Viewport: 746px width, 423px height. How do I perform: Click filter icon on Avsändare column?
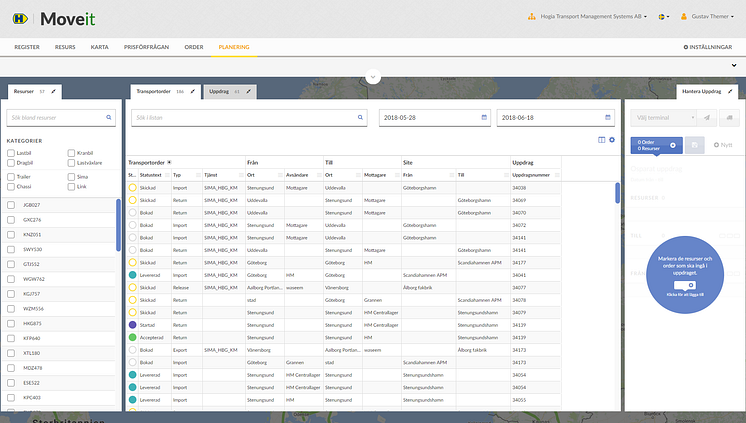click(x=319, y=175)
